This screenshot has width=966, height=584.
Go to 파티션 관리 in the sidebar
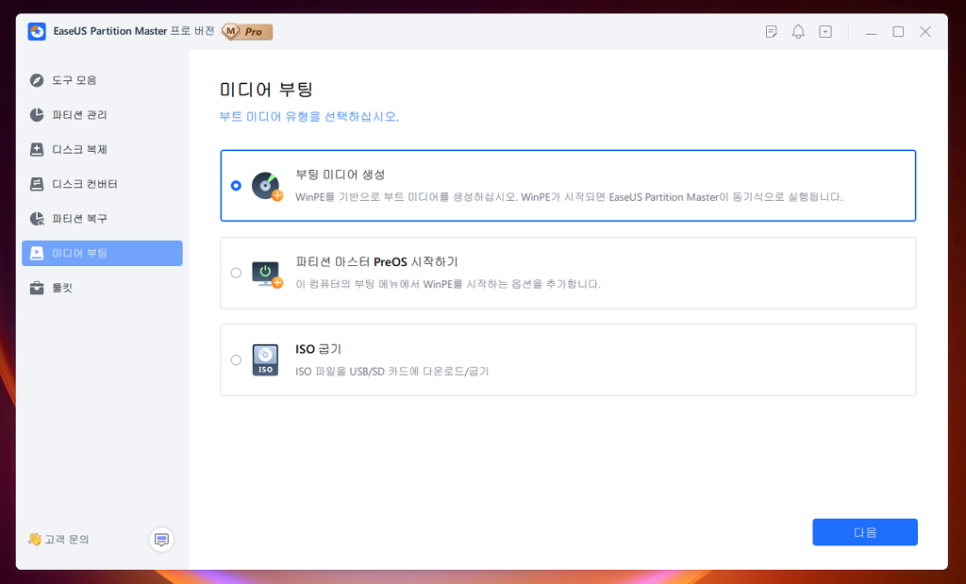pyautogui.click(x=102, y=115)
